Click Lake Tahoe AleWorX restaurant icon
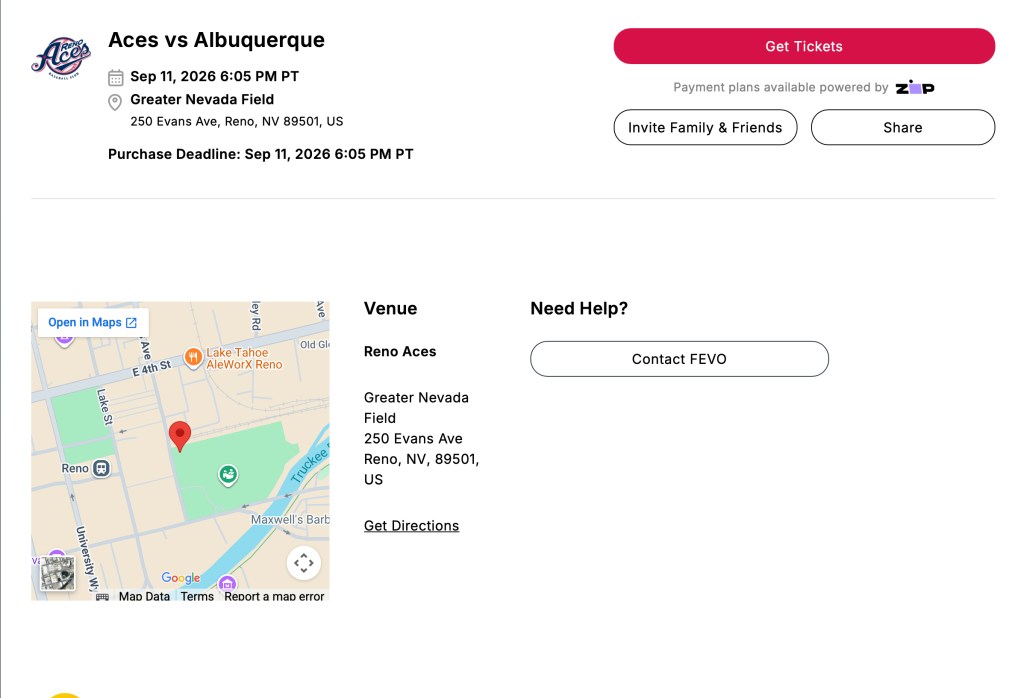 193,357
